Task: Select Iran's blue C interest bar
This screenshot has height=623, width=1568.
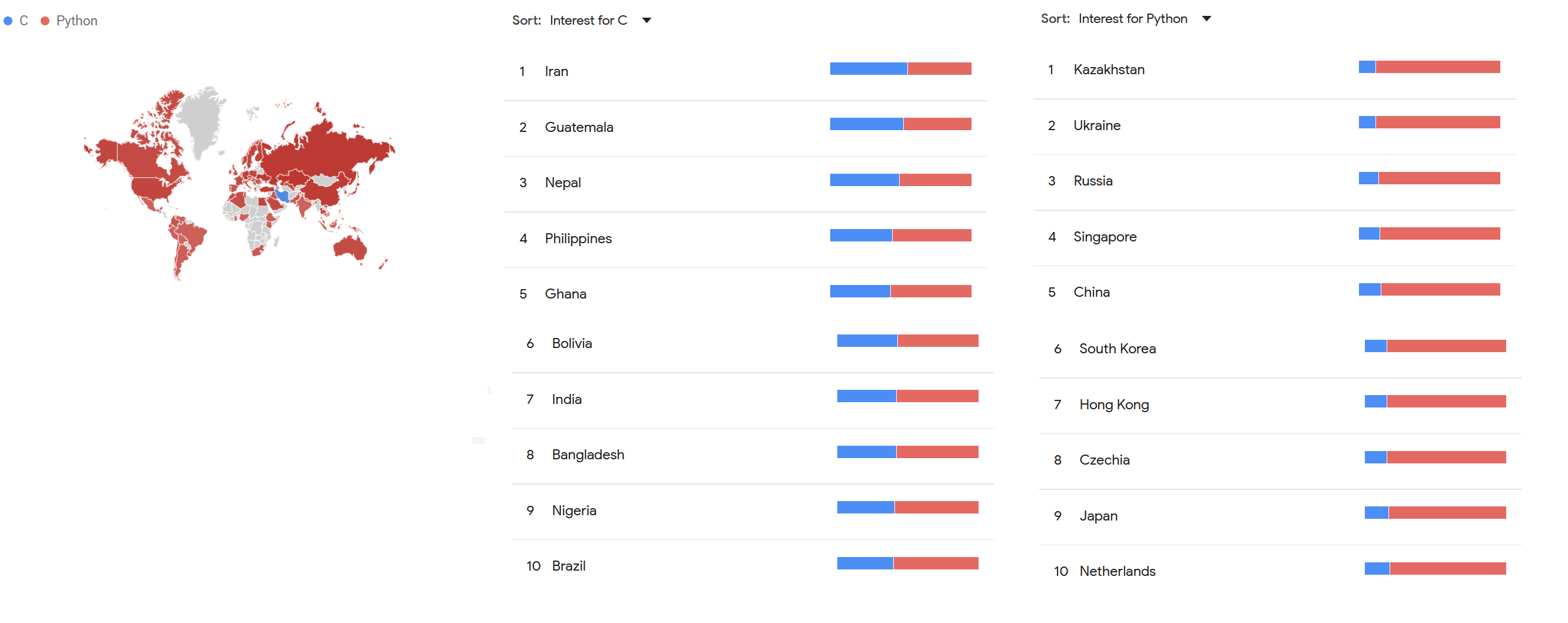Action: point(868,68)
